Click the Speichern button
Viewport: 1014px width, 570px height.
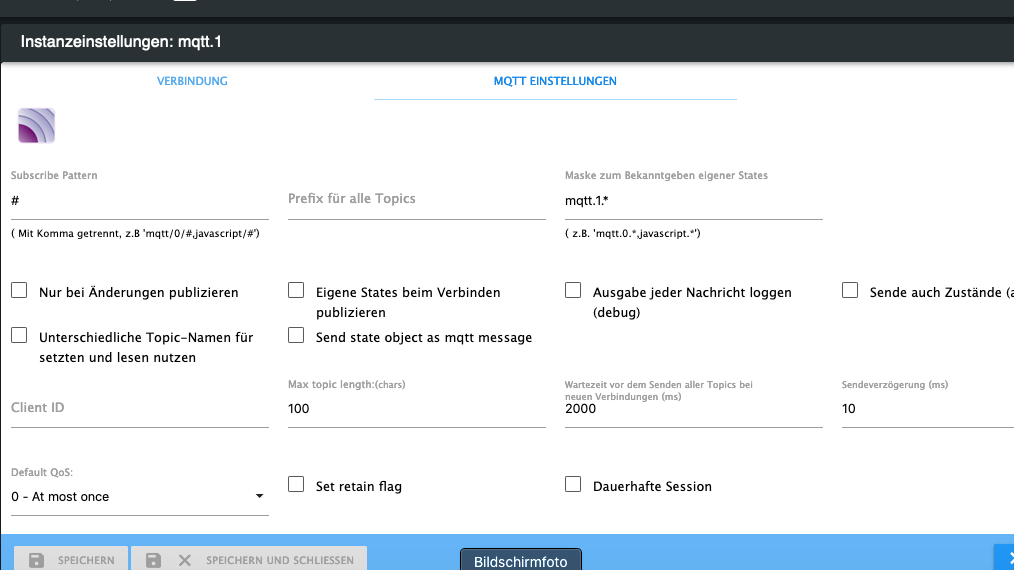pyautogui.click(x=71, y=560)
